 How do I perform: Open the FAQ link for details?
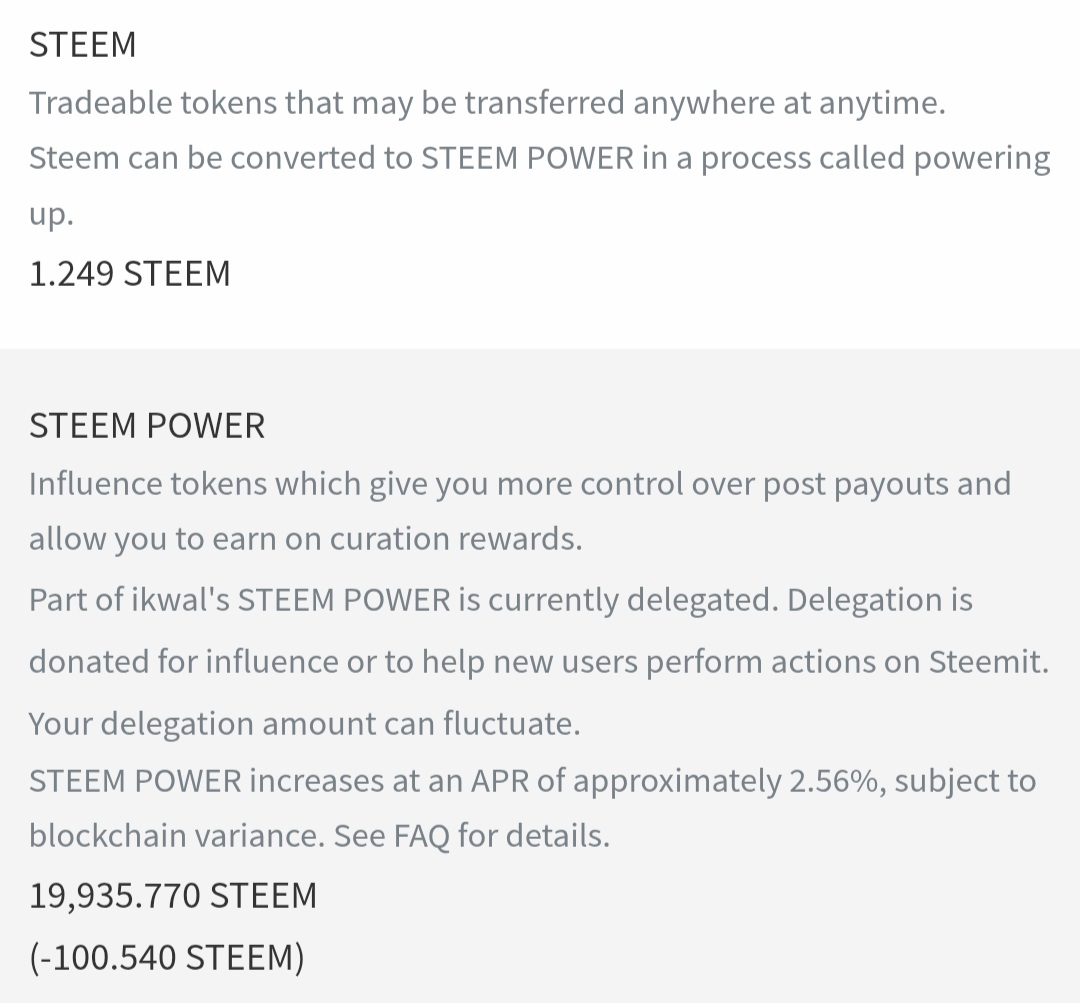coord(421,836)
